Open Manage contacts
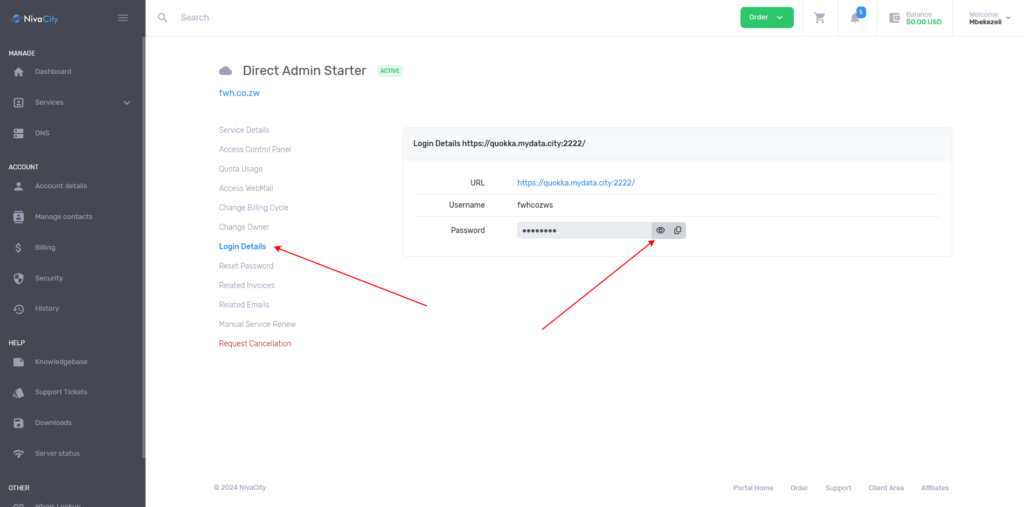 coord(63,217)
